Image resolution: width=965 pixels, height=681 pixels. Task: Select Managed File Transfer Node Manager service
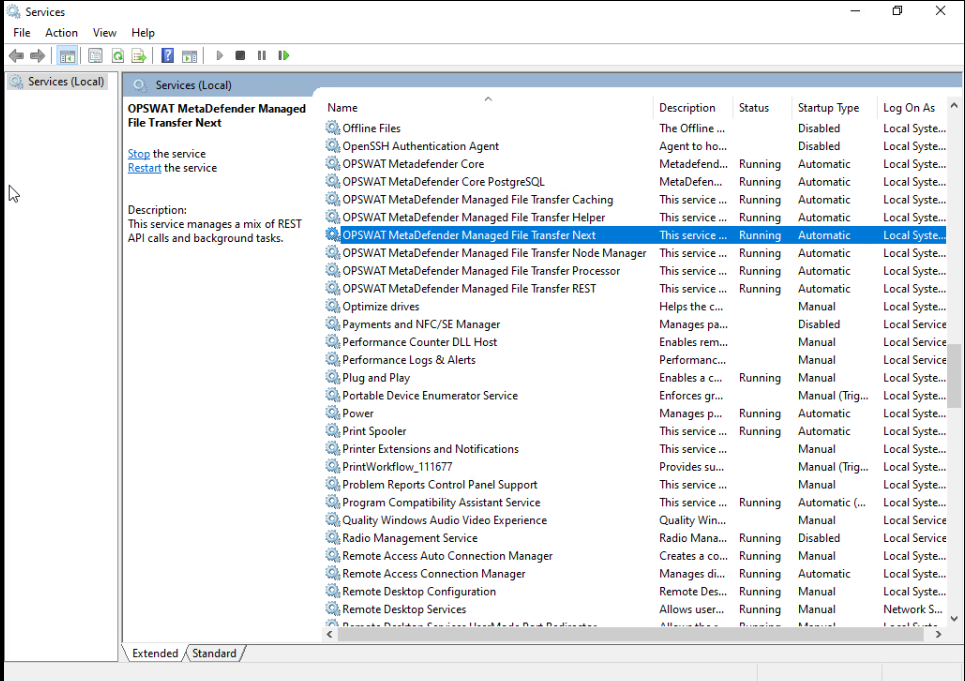point(635,253)
